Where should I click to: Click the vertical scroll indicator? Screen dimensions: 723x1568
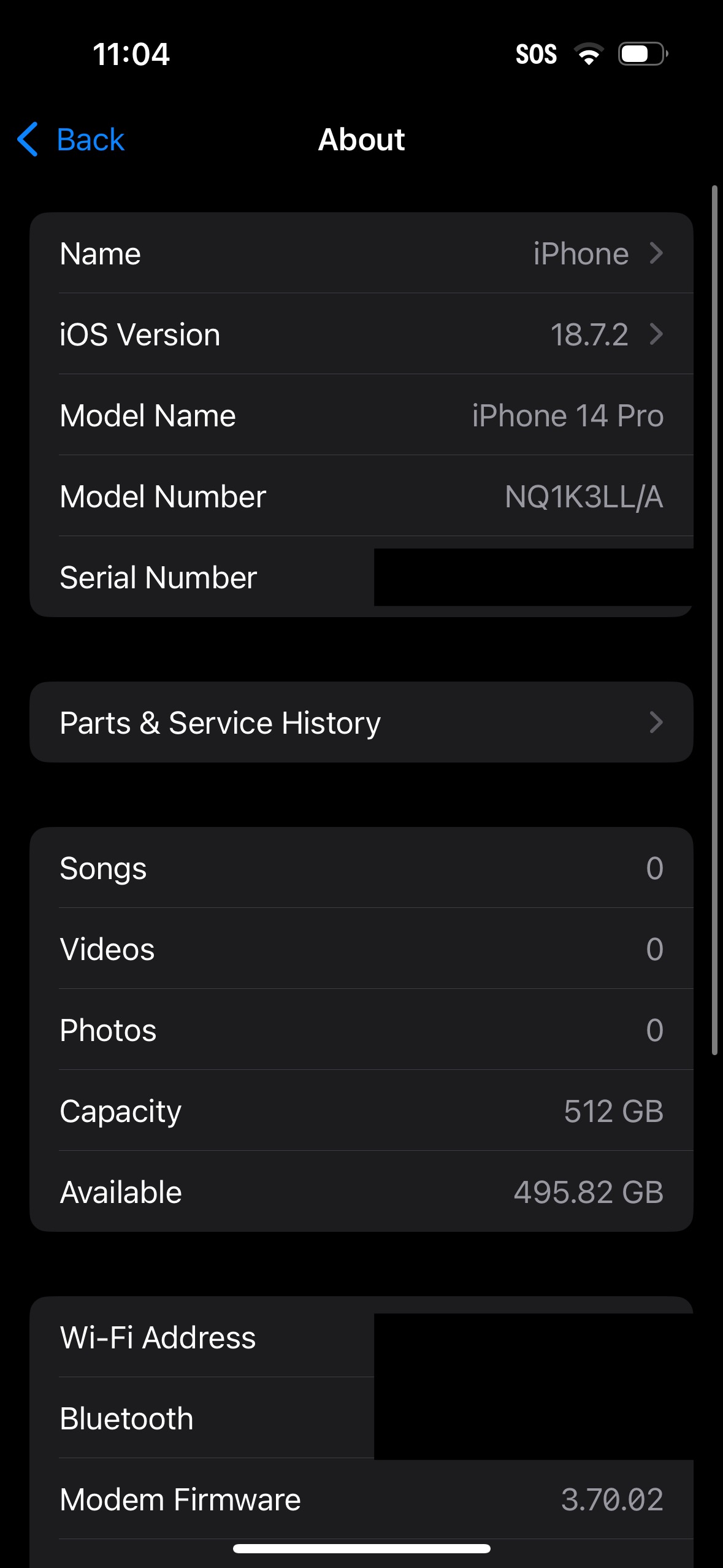pos(714,620)
